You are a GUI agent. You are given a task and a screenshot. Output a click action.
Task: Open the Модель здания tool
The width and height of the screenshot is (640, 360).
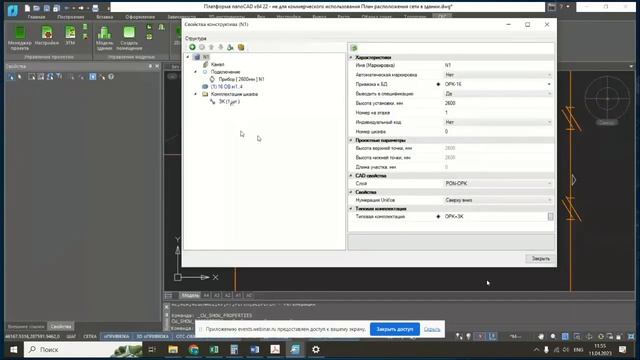tap(104, 38)
